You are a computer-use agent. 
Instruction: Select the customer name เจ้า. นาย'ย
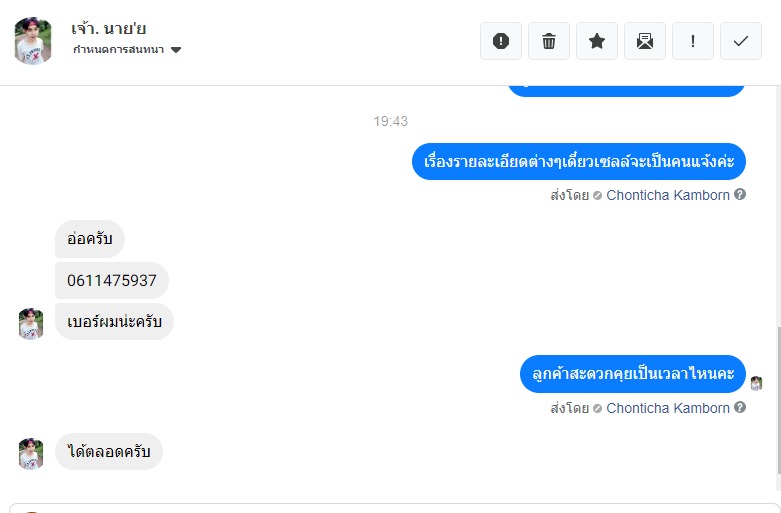click(x=109, y=28)
